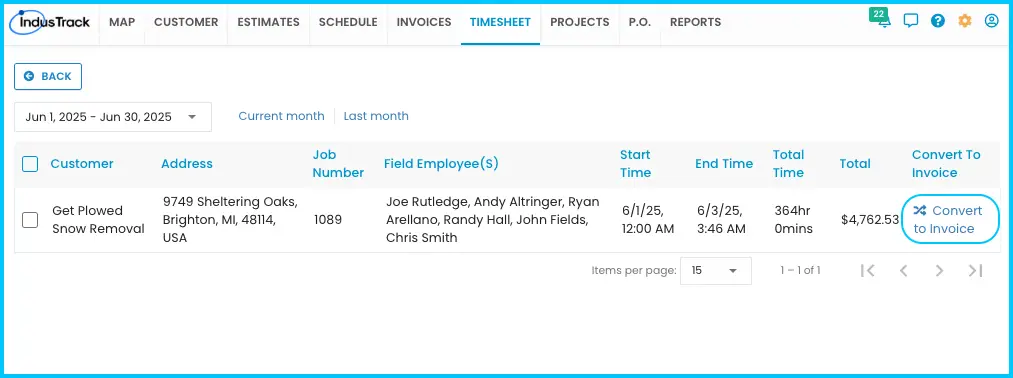Open the P.O. tab

coord(640,23)
